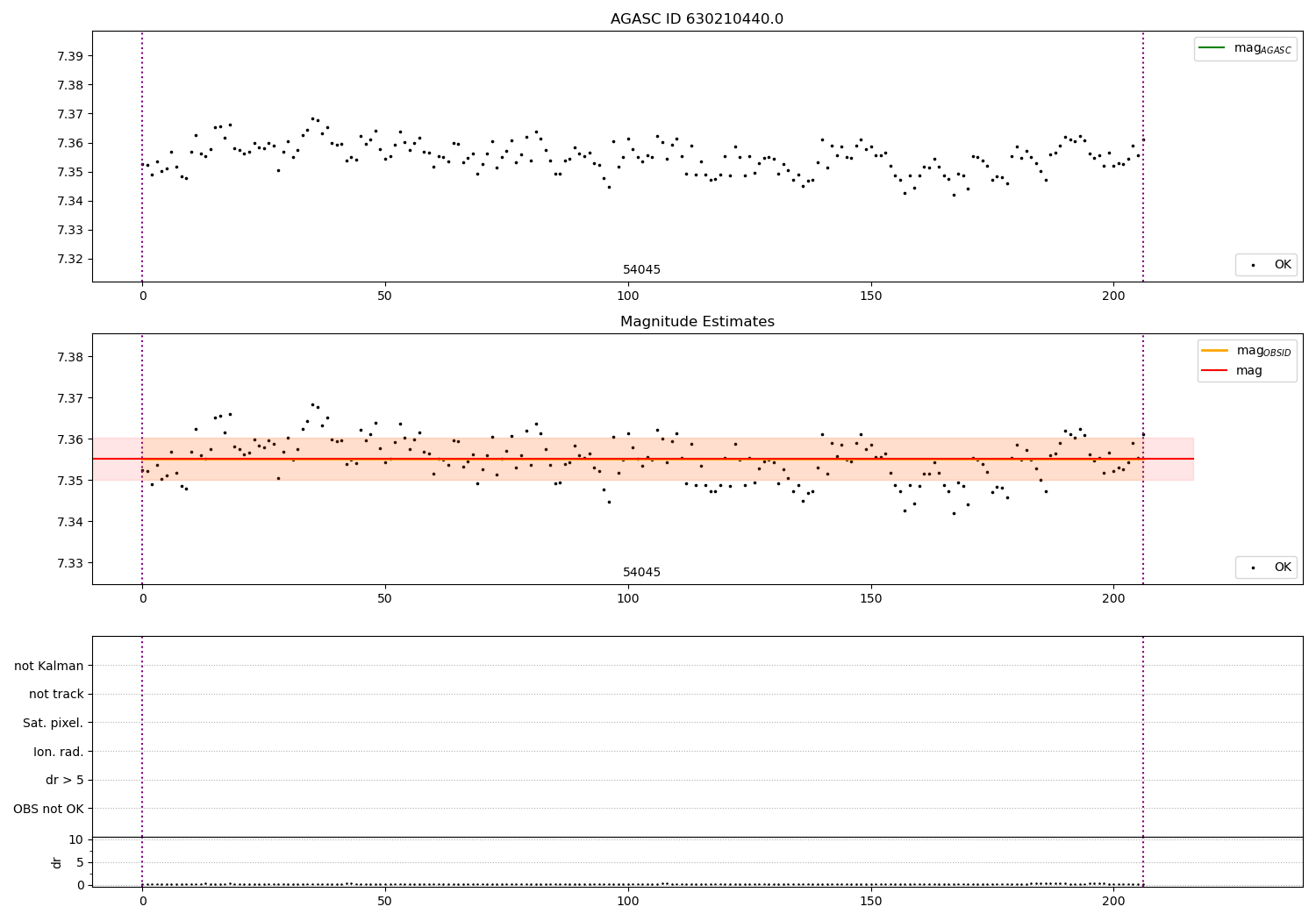Click the 100 x-axis tick of the top plot

coord(628,296)
